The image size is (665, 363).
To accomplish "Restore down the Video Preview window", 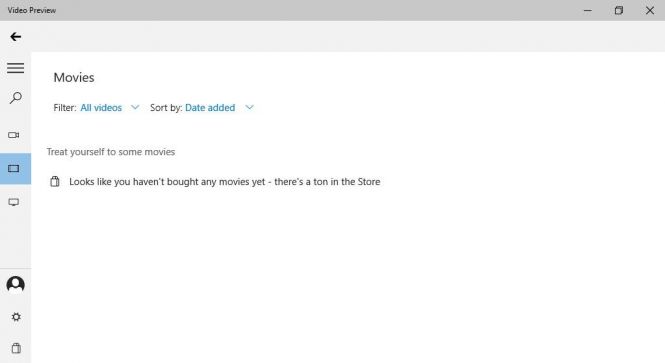I will [619, 11].
